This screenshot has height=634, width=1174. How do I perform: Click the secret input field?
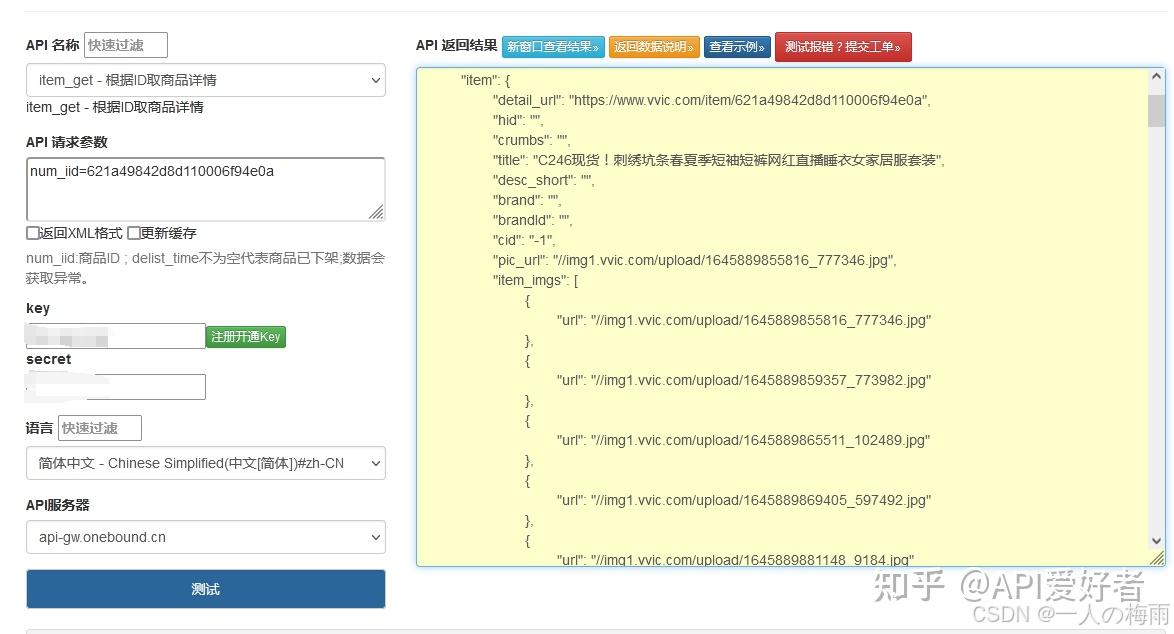115,387
